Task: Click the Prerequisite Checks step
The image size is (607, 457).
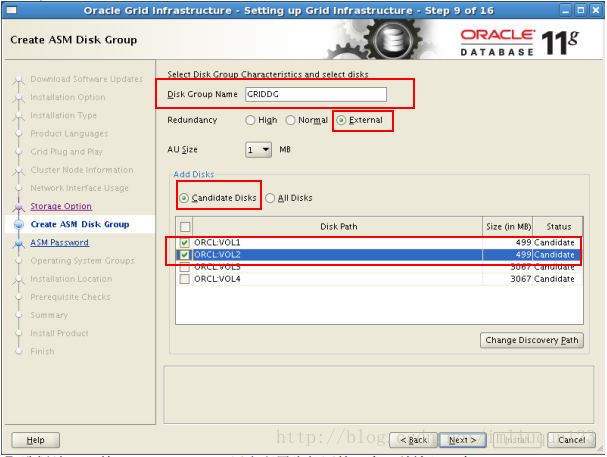Action: pos(70,297)
